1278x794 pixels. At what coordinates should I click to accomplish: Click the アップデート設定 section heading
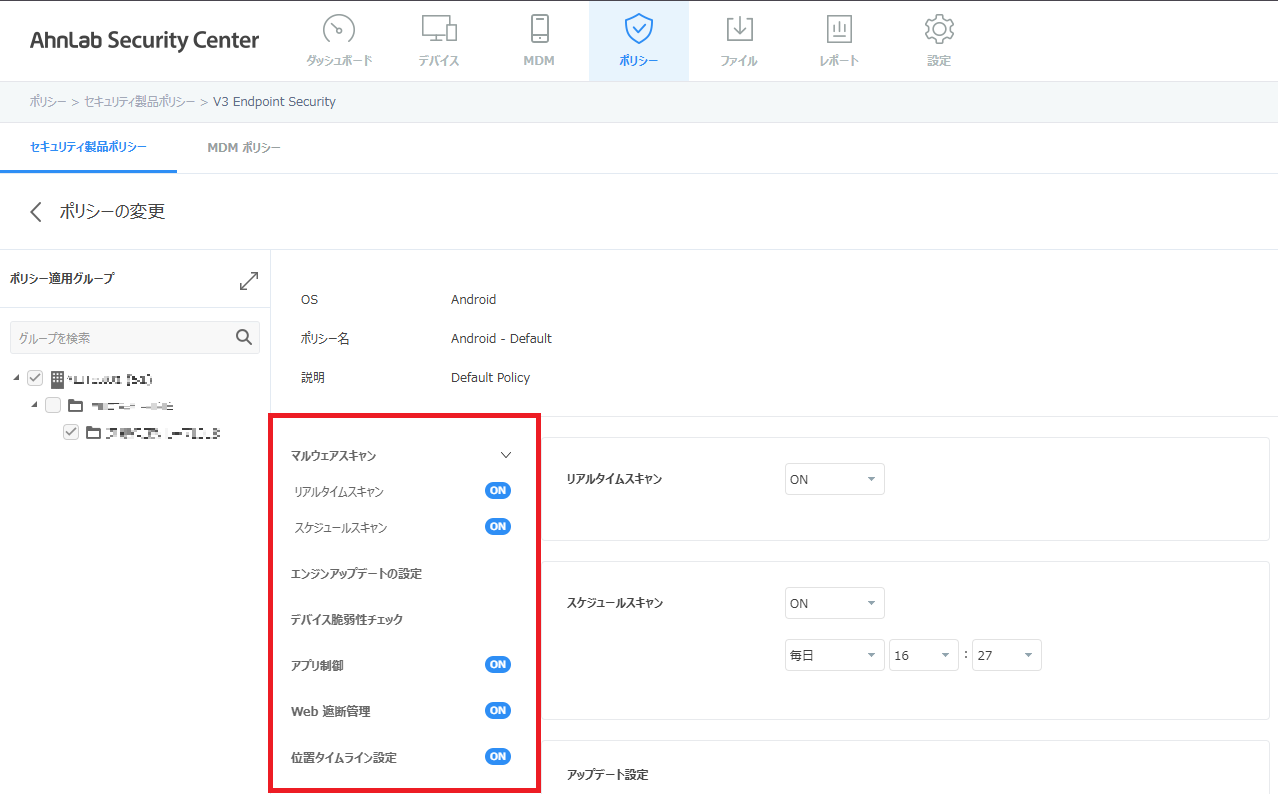point(607,775)
